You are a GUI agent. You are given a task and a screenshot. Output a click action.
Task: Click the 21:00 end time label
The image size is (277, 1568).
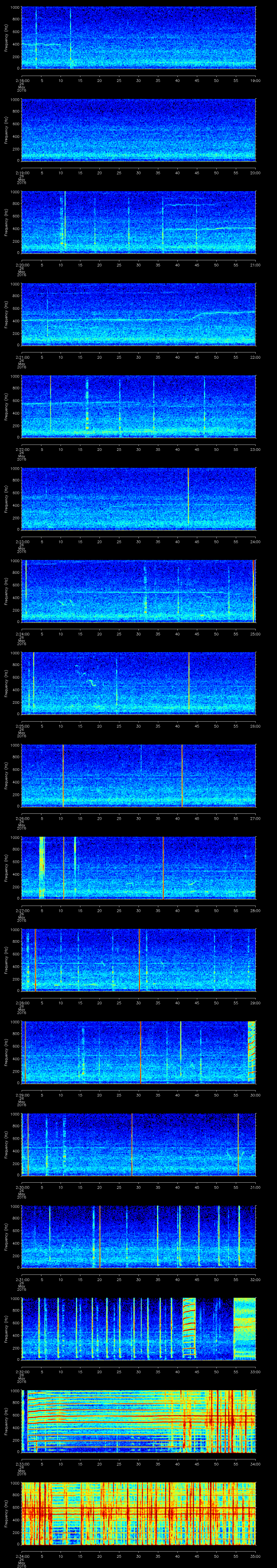coord(256,265)
